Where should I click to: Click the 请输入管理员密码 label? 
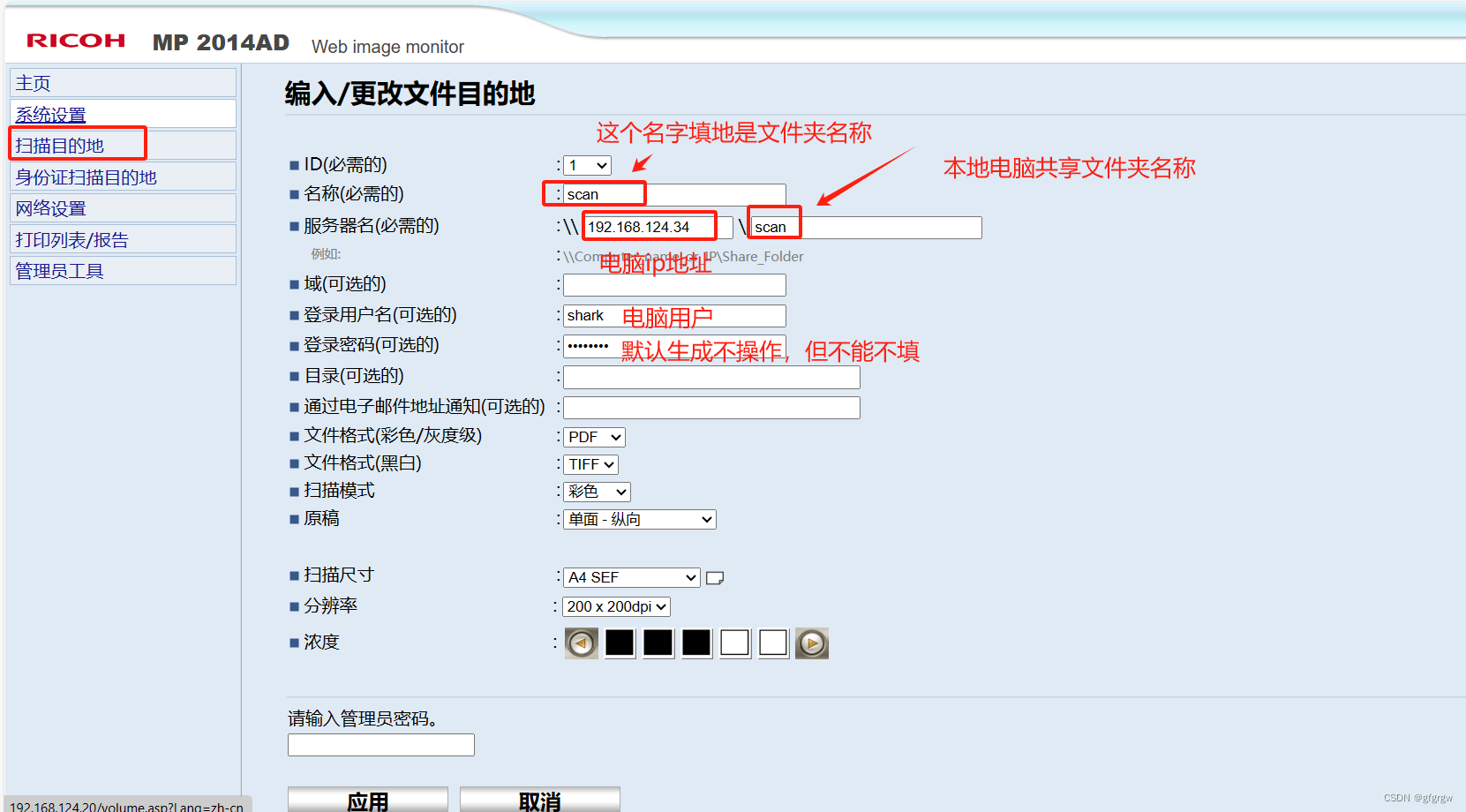363,718
